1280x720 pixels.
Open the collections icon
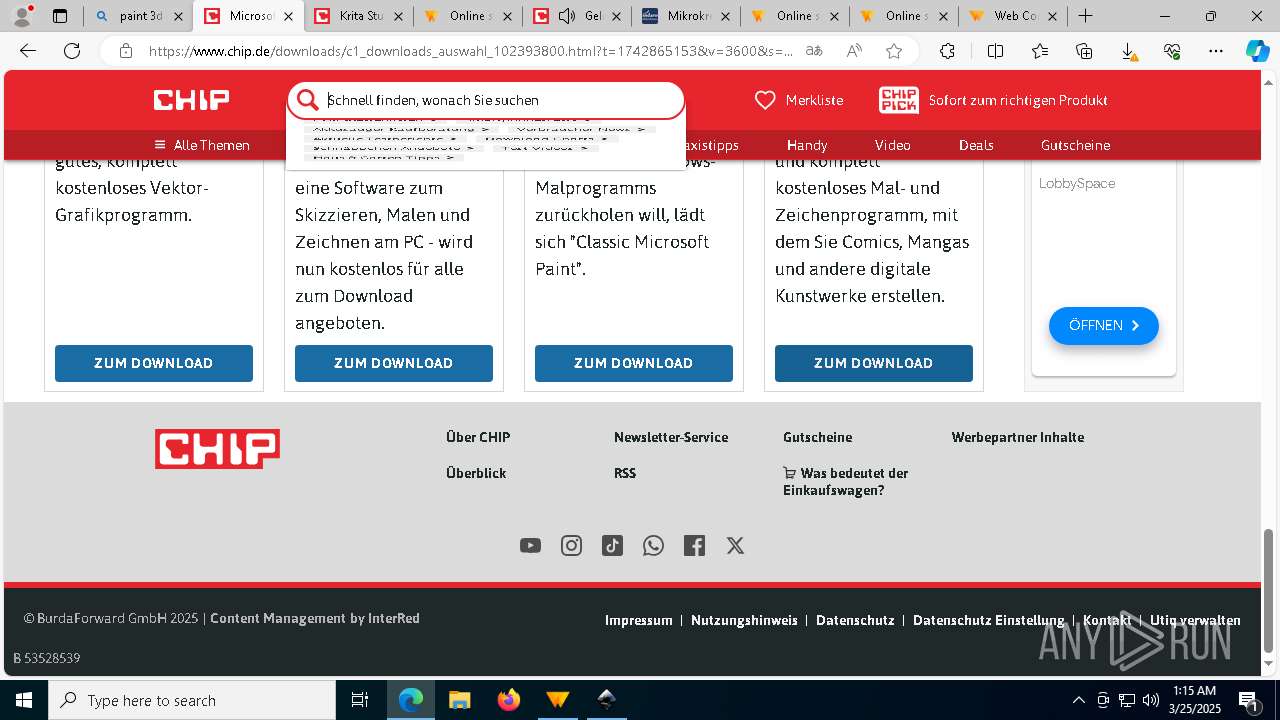(1084, 51)
